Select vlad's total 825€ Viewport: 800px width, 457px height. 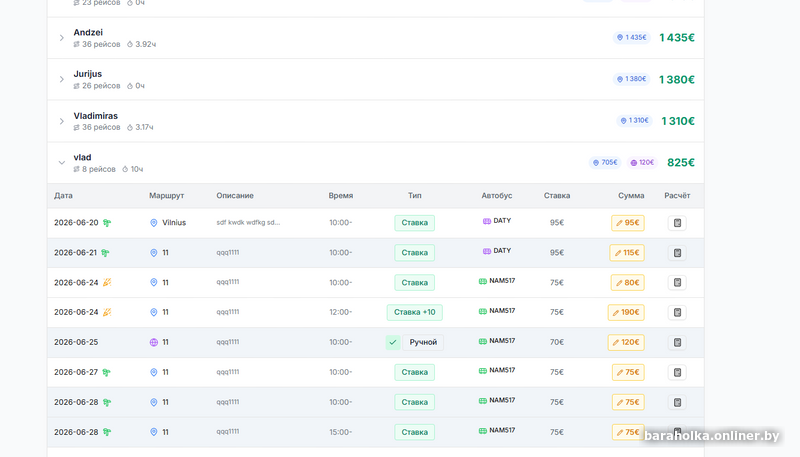point(681,163)
